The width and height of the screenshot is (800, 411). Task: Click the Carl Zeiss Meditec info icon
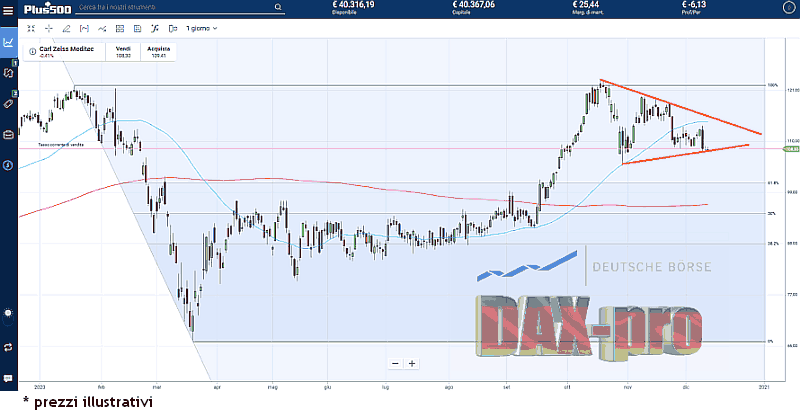coord(33,52)
